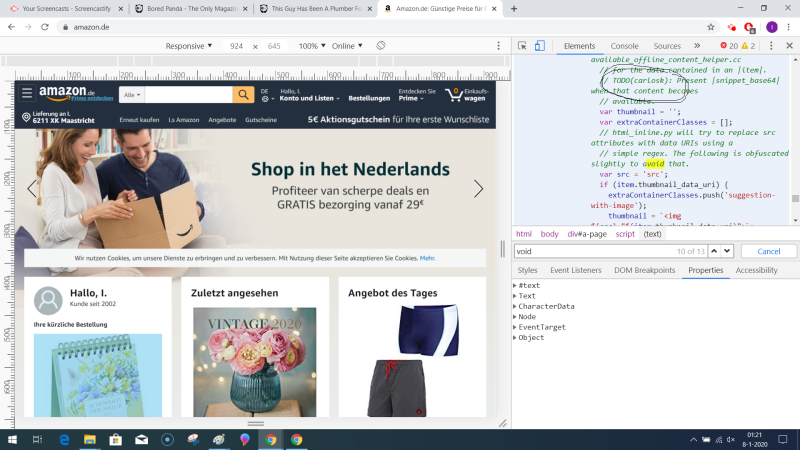Image resolution: width=800 pixels, height=450 pixels.
Task: Open the 100% zoom dropdown
Action: tap(312, 46)
